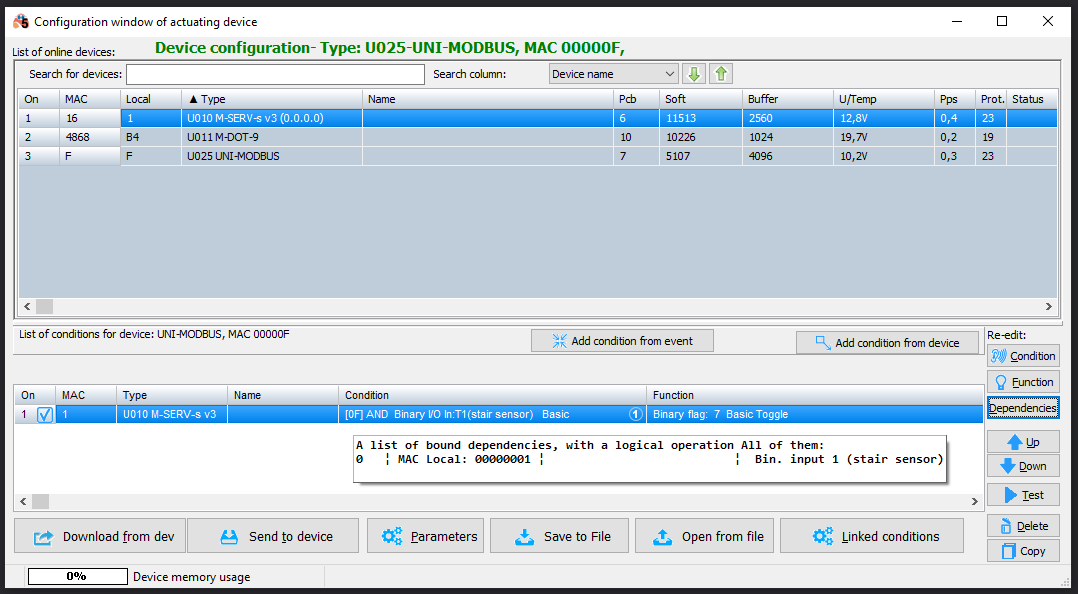Toggle the condition row 1 checkbox

(x=45, y=415)
